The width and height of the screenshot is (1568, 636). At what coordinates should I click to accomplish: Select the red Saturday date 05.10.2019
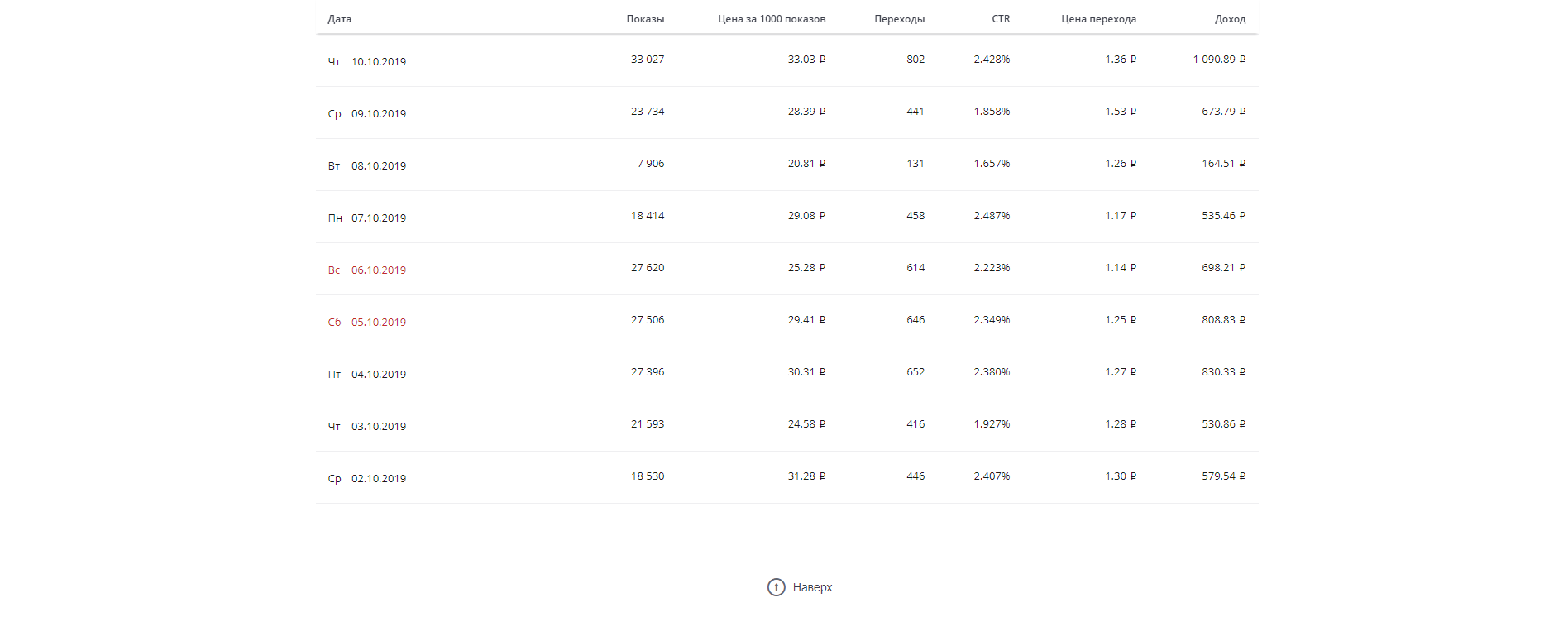point(379,322)
